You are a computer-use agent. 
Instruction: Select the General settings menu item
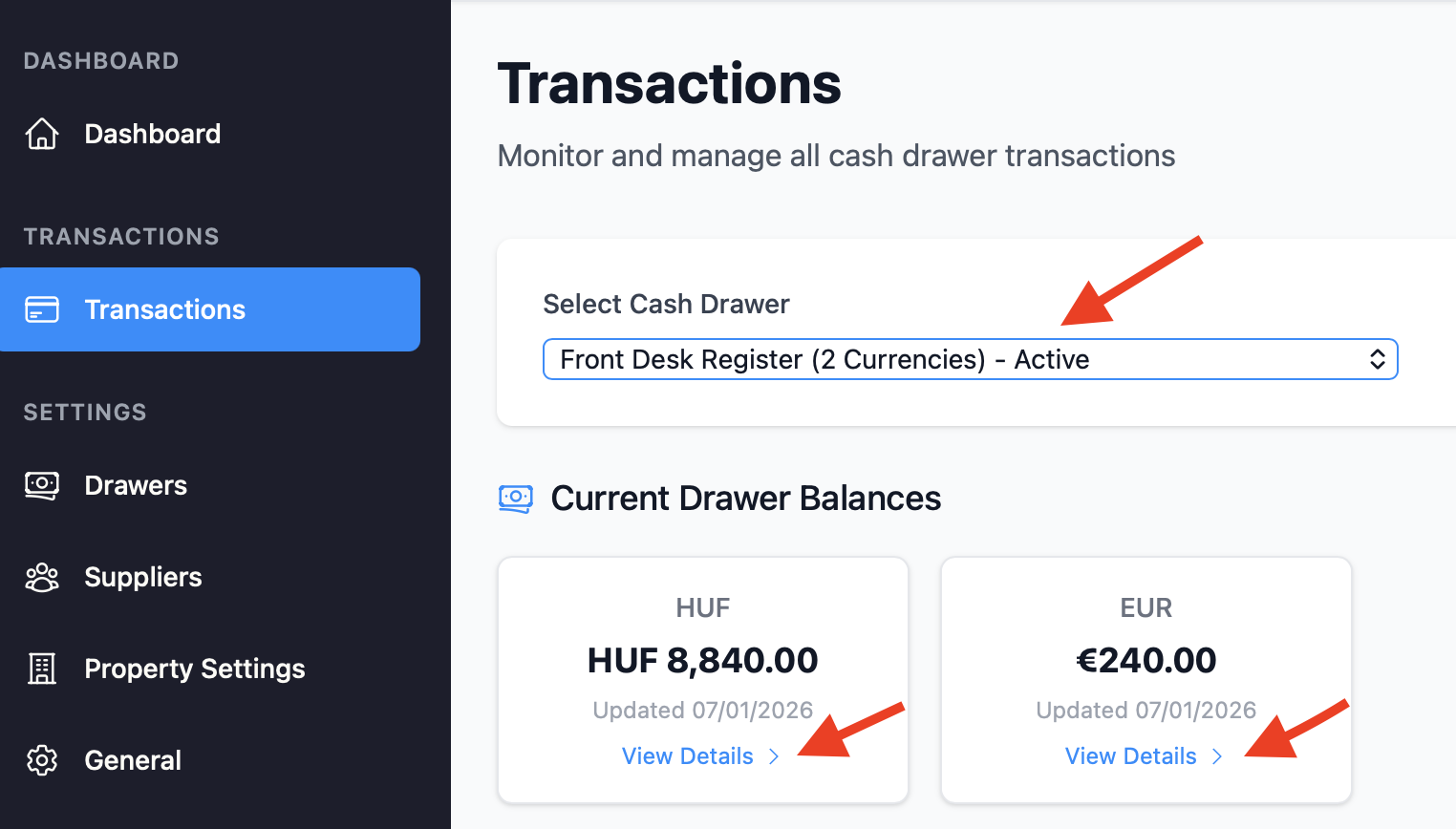[133, 760]
